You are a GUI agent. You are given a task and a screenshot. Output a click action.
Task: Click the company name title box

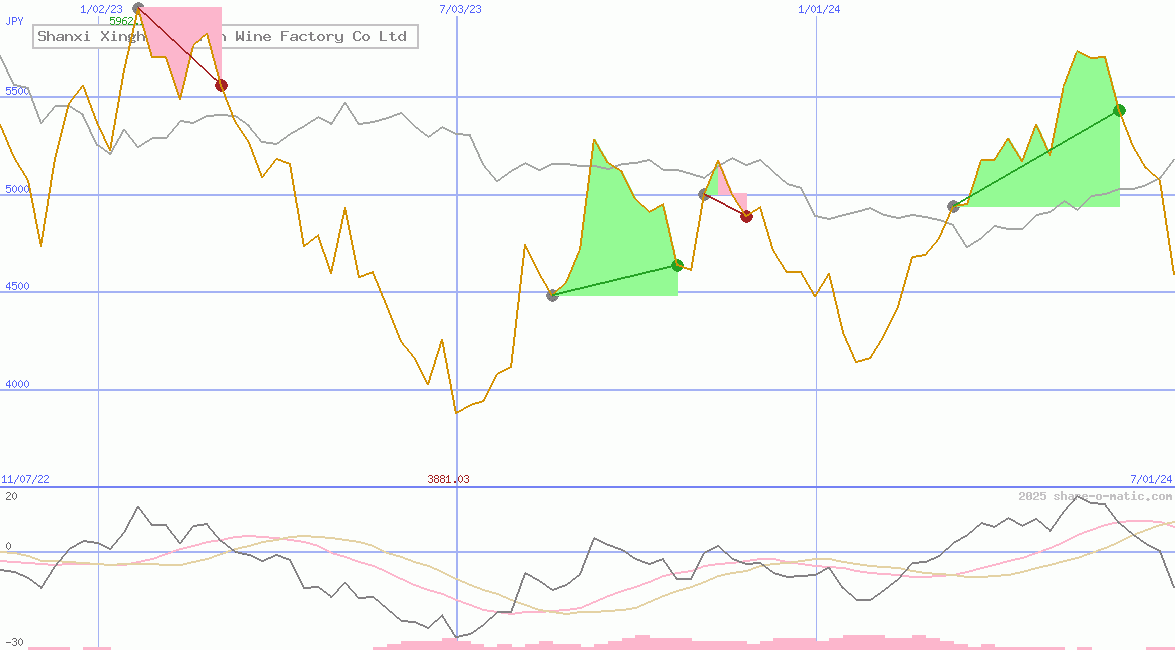(225, 37)
